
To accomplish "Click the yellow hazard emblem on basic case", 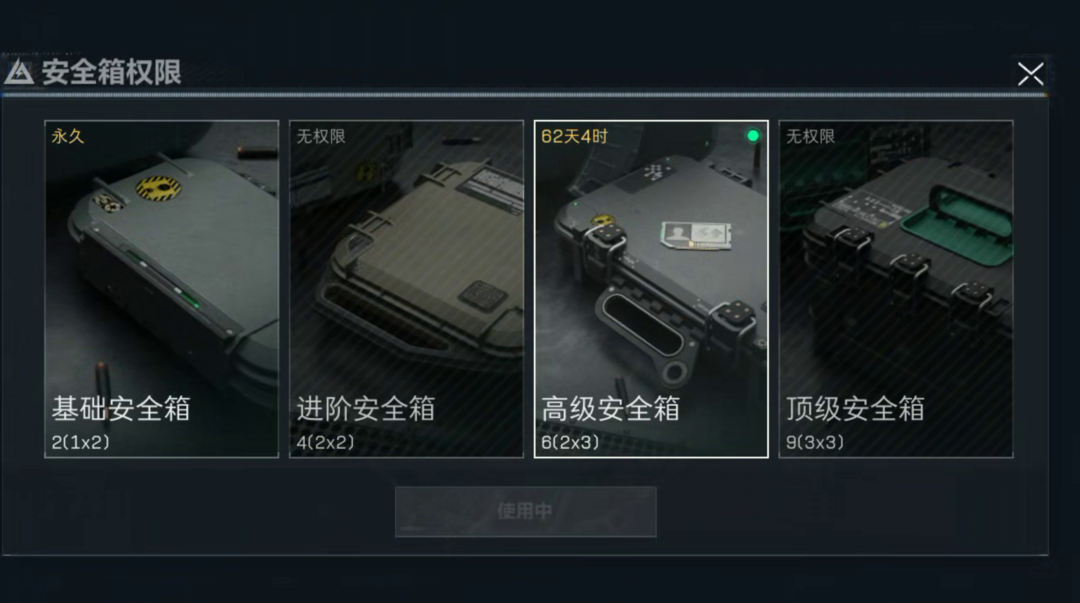I will [x=158, y=187].
